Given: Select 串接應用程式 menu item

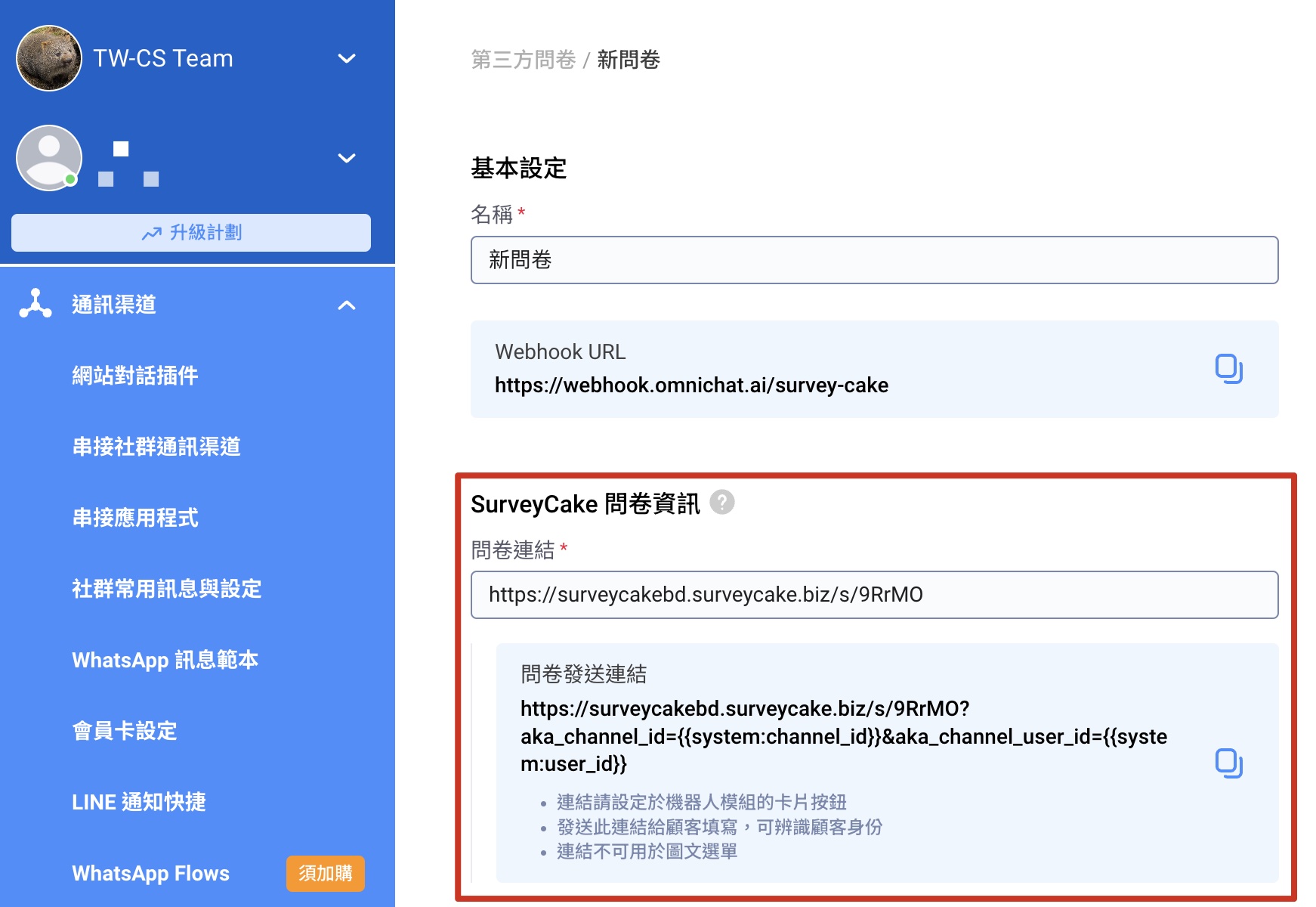Looking at the screenshot, I should point(135,517).
